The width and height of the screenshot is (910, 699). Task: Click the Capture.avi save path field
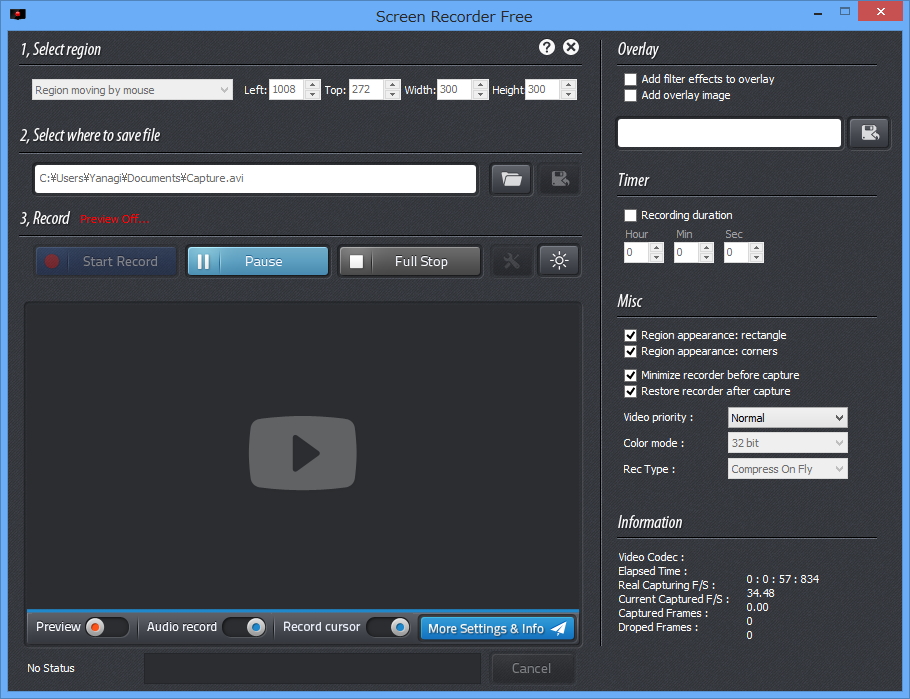coord(255,179)
